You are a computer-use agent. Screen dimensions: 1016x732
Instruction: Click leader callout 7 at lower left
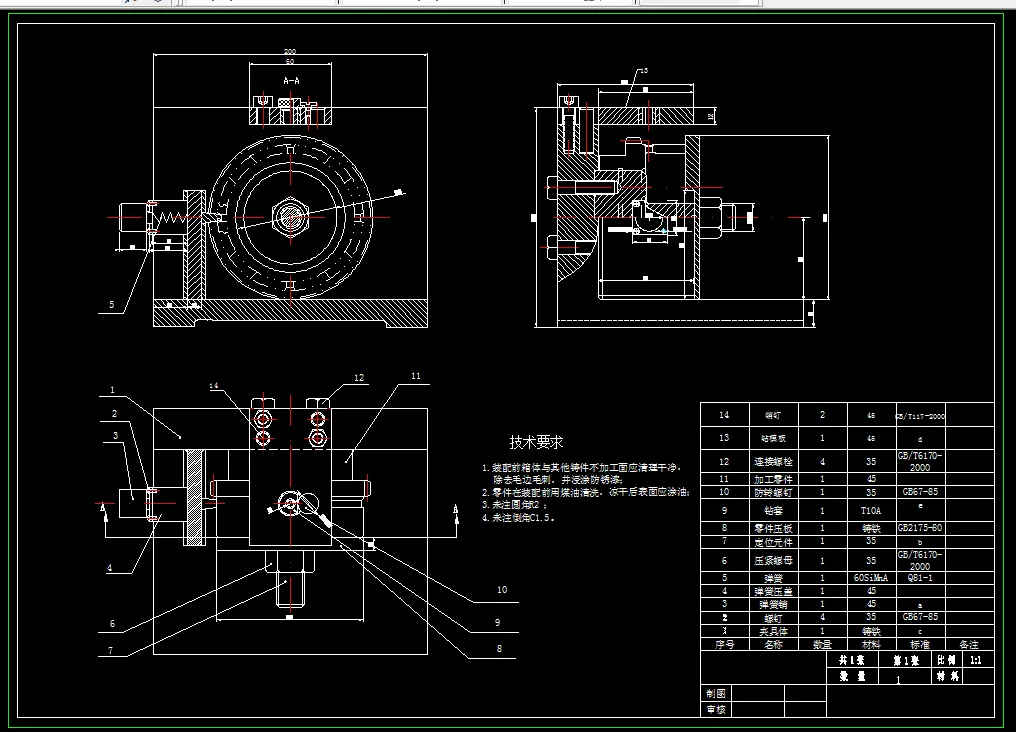pyautogui.click(x=111, y=650)
